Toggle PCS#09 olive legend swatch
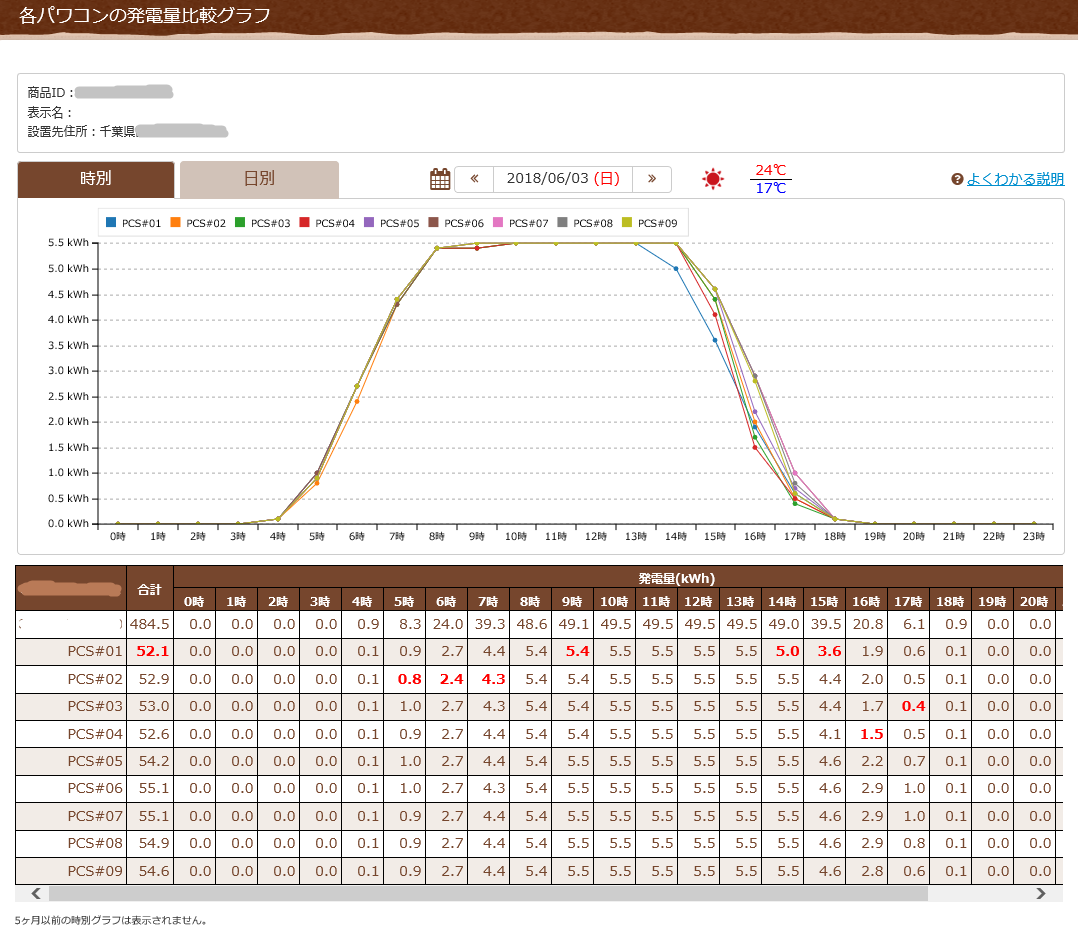Viewport: 1079px width, 935px height. click(x=627, y=222)
